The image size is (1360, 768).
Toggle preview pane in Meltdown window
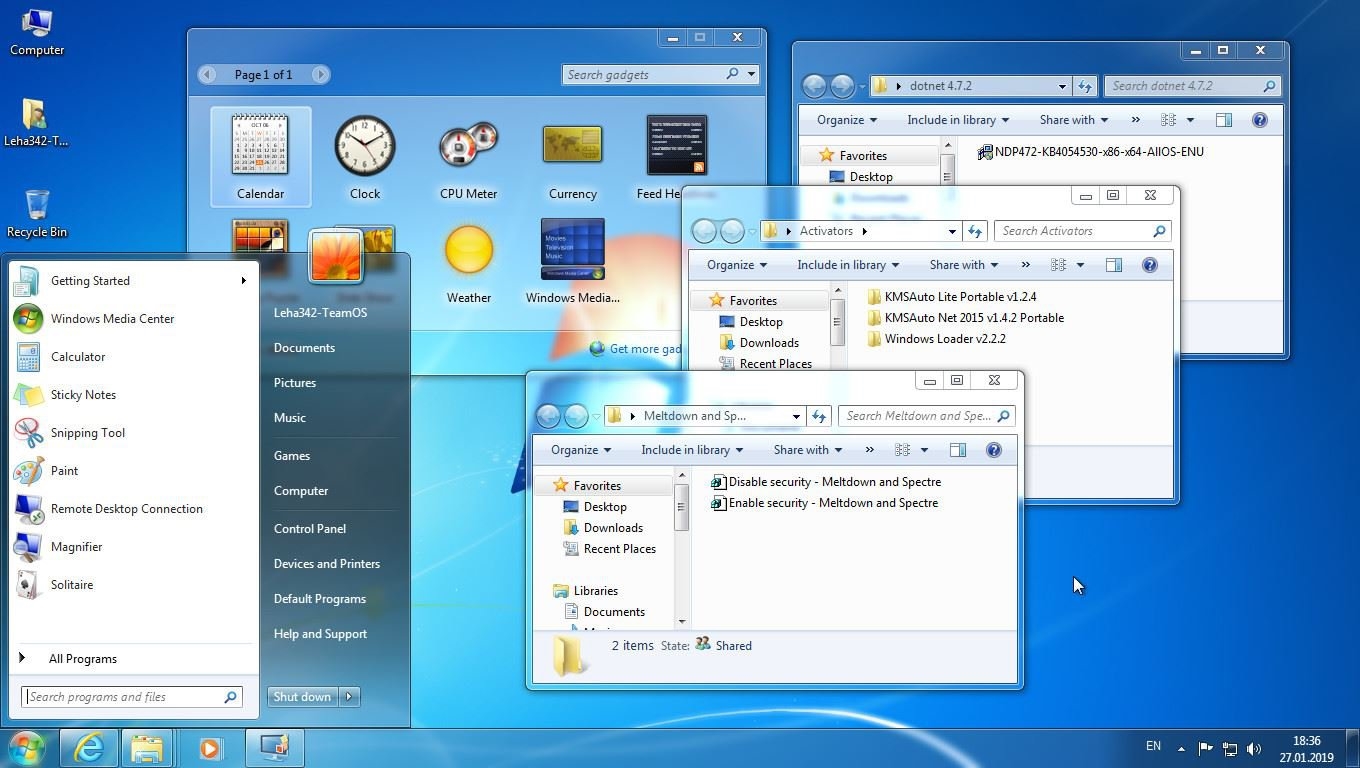point(957,450)
